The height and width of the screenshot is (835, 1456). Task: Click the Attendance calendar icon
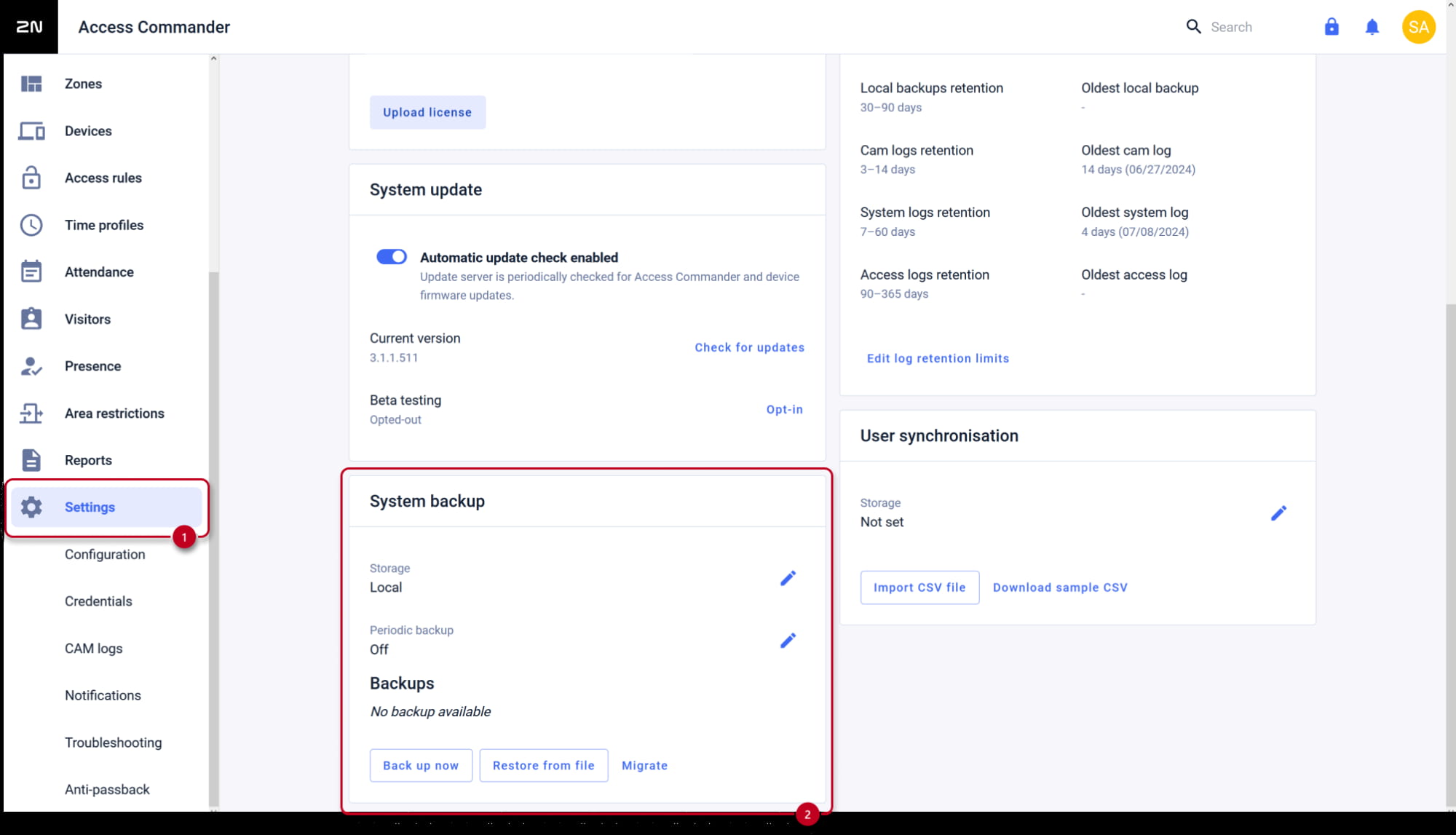pos(31,272)
